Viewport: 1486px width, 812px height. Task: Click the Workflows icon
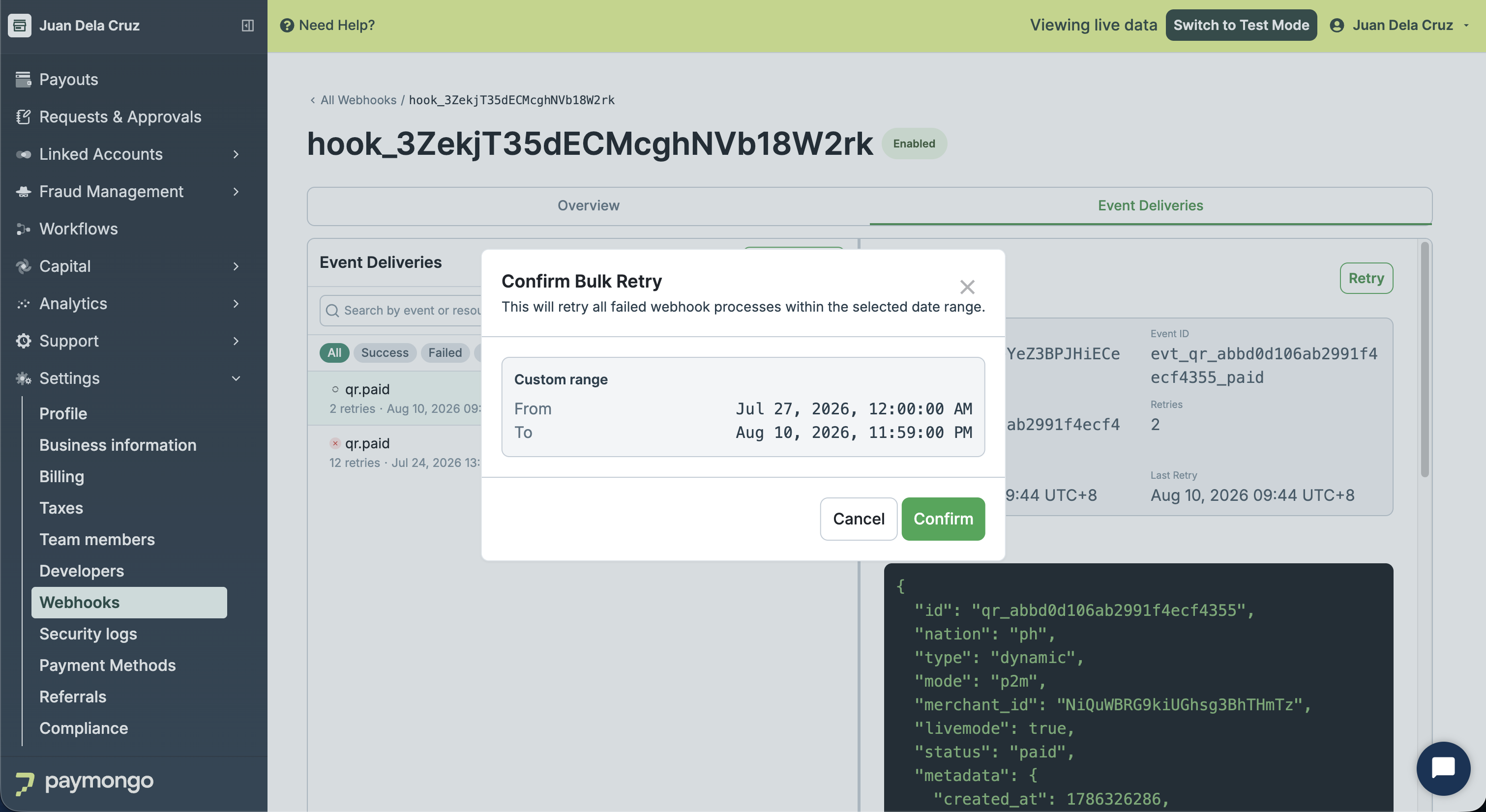pyautogui.click(x=23, y=229)
